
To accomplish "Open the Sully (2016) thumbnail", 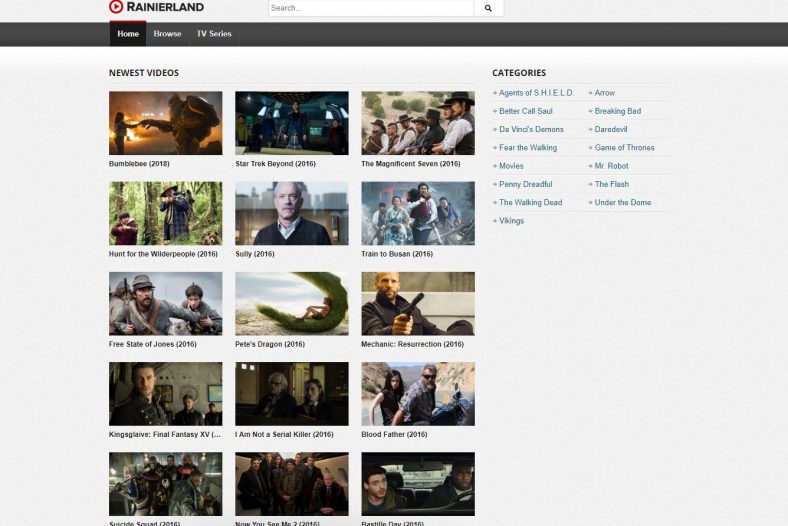I will [x=291, y=214].
